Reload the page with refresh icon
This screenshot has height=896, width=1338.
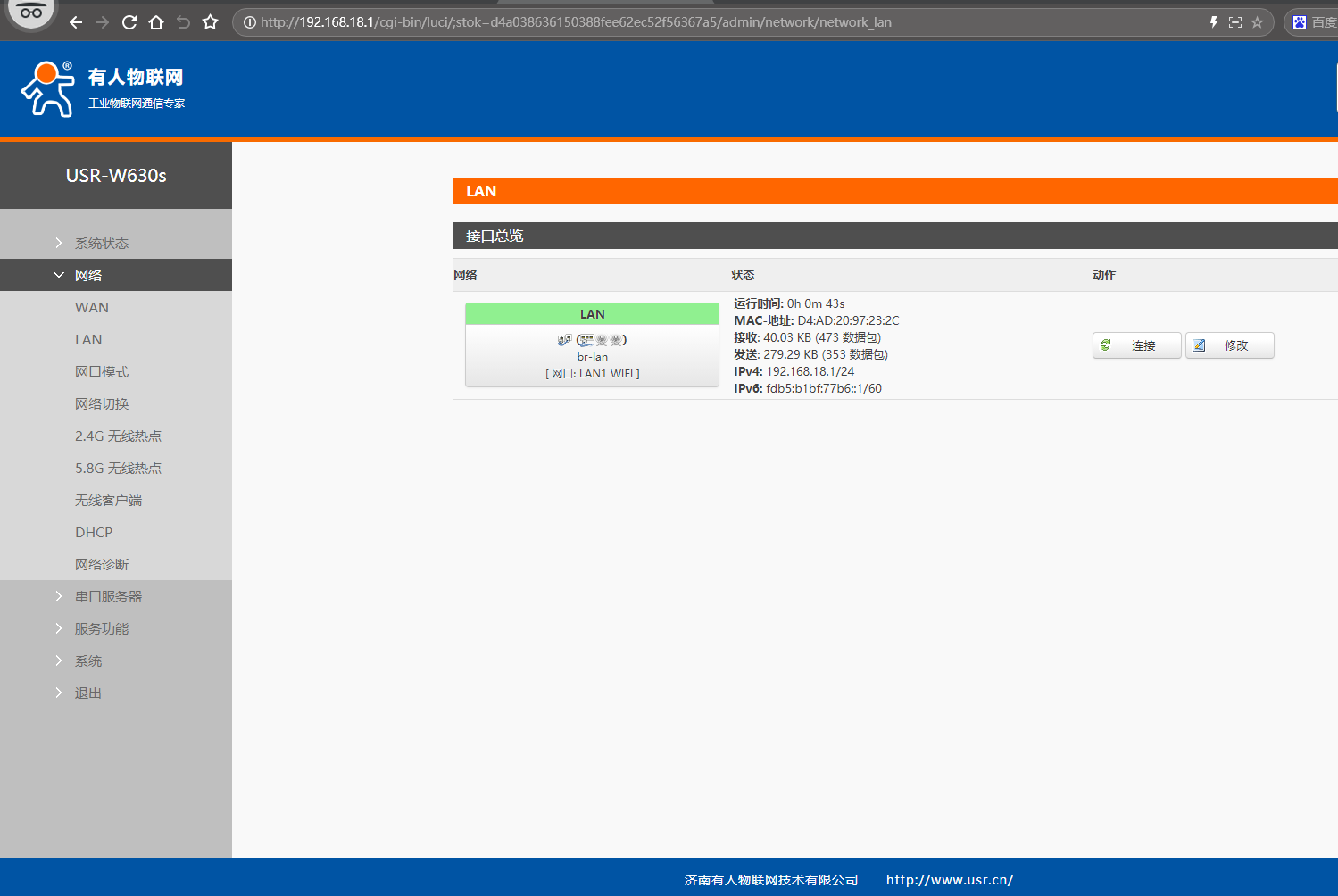129,22
